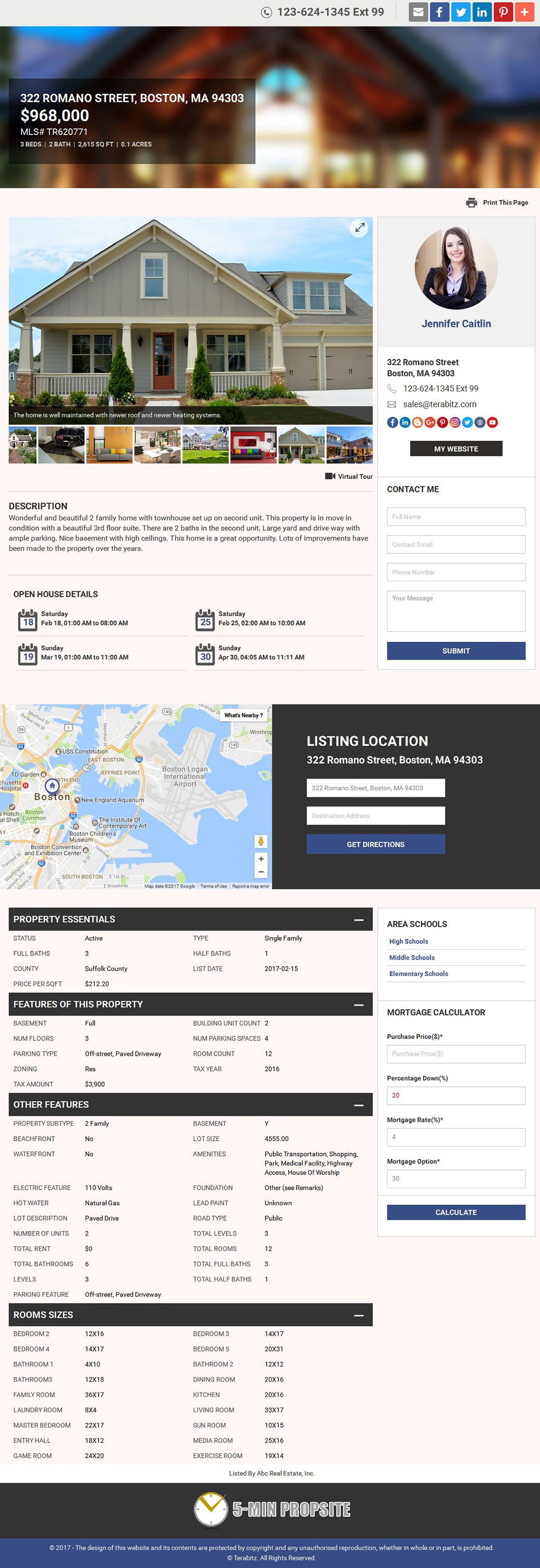This screenshot has height=1568, width=540.
Task: Click the printer icon beside Print This Page
Action: [x=472, y=203]
